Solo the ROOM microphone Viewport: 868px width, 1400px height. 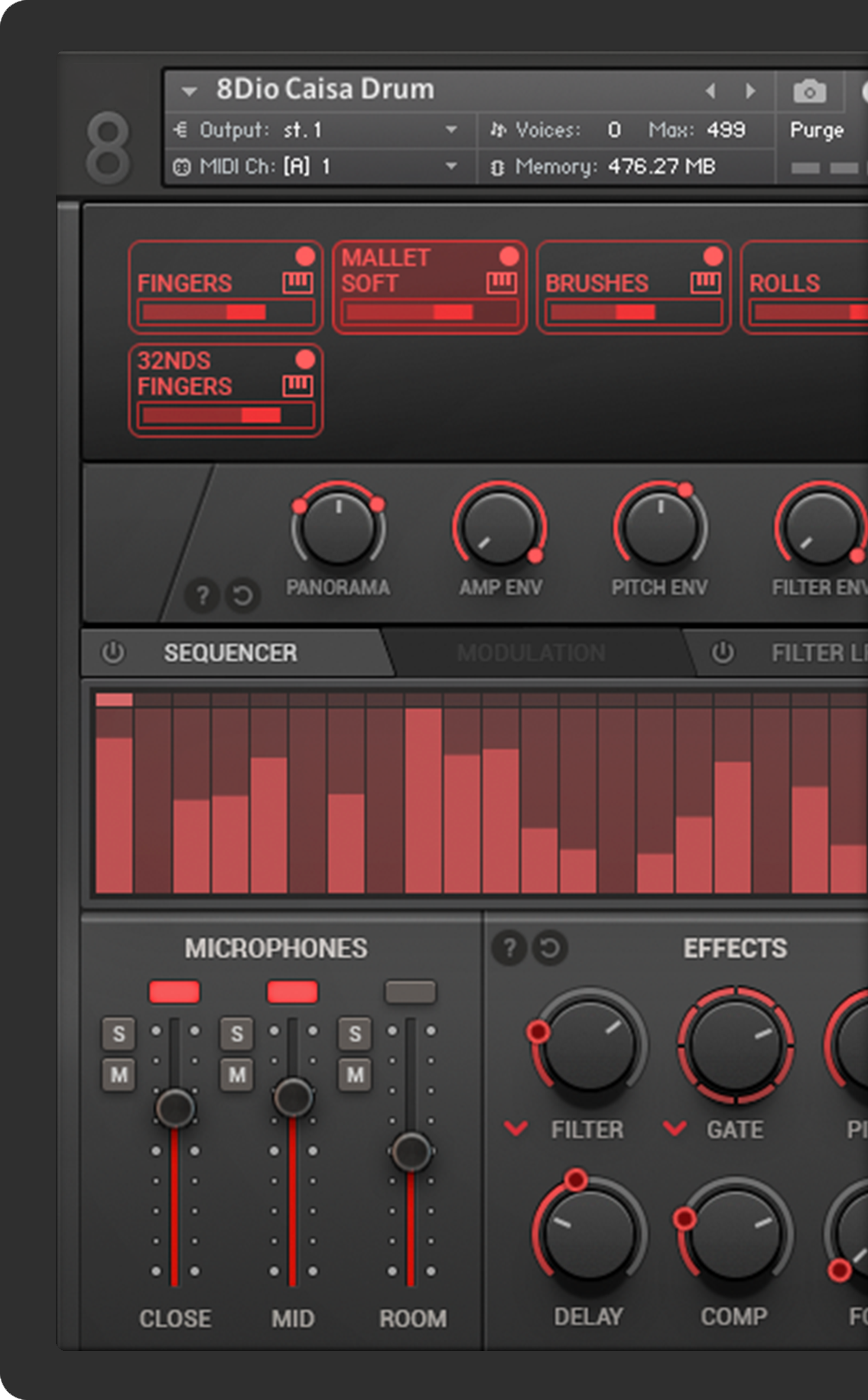[355, 1034]
